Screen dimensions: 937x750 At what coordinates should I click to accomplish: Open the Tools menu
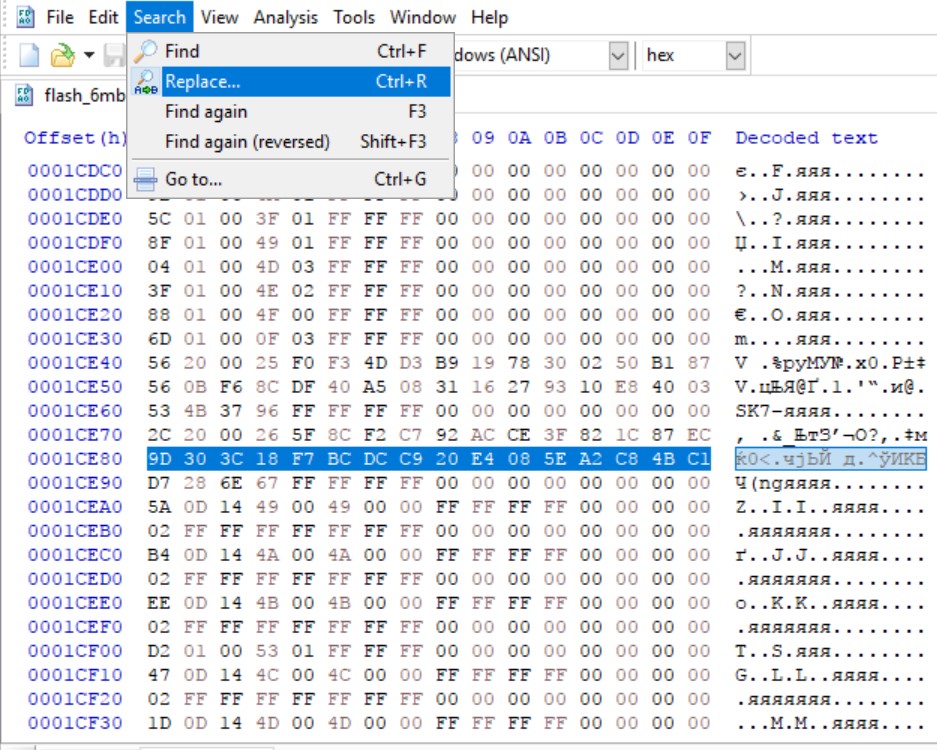(353, 17)
